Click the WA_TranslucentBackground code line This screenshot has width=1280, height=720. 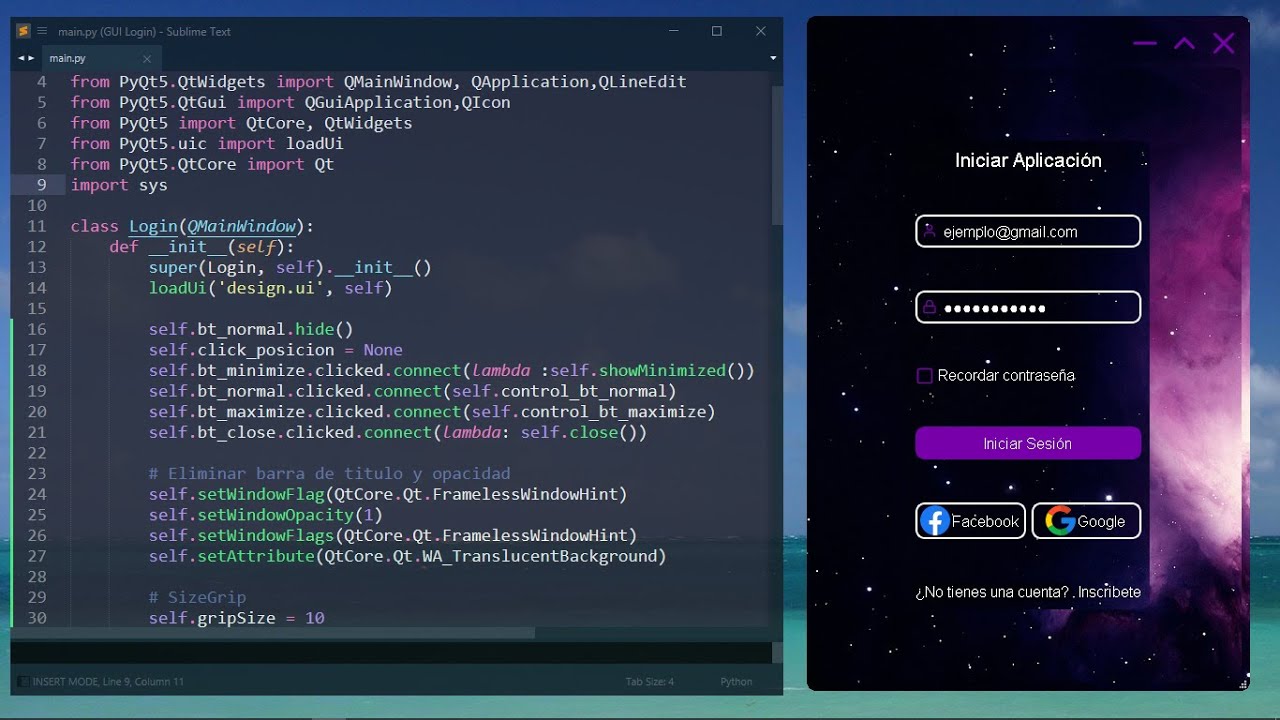(408, 556)
